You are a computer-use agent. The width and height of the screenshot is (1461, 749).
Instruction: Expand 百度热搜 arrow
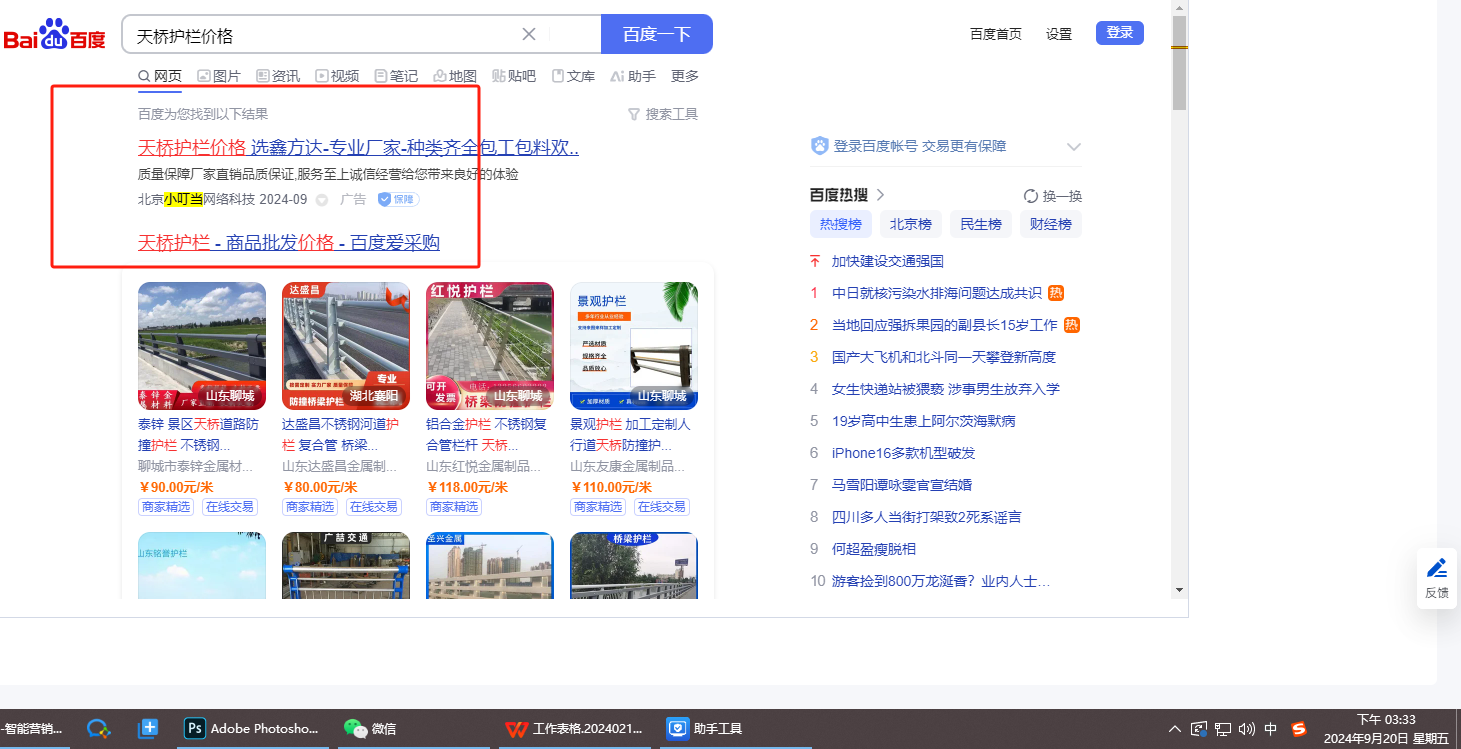tap(880, 195)
